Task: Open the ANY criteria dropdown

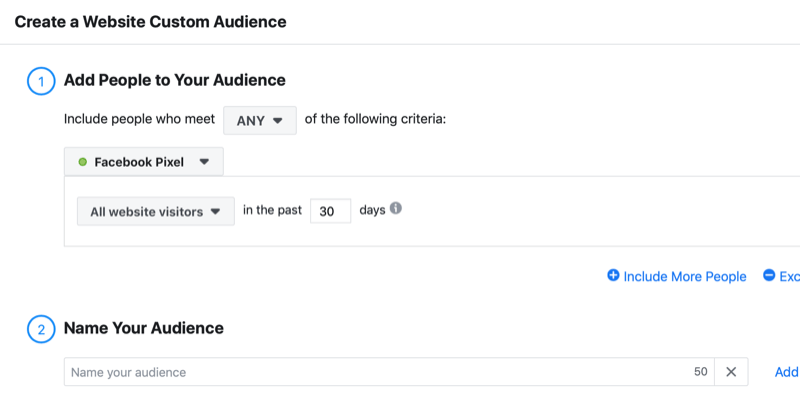Action: tap(259, 120)
